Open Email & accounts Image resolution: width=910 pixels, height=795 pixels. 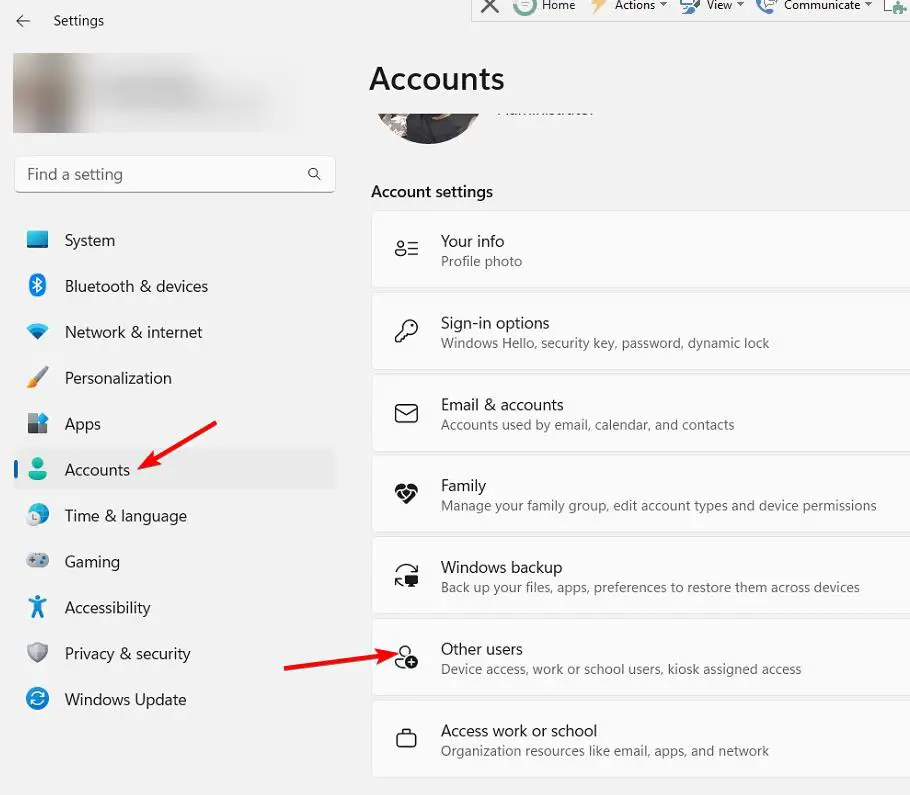pos(641,413)
